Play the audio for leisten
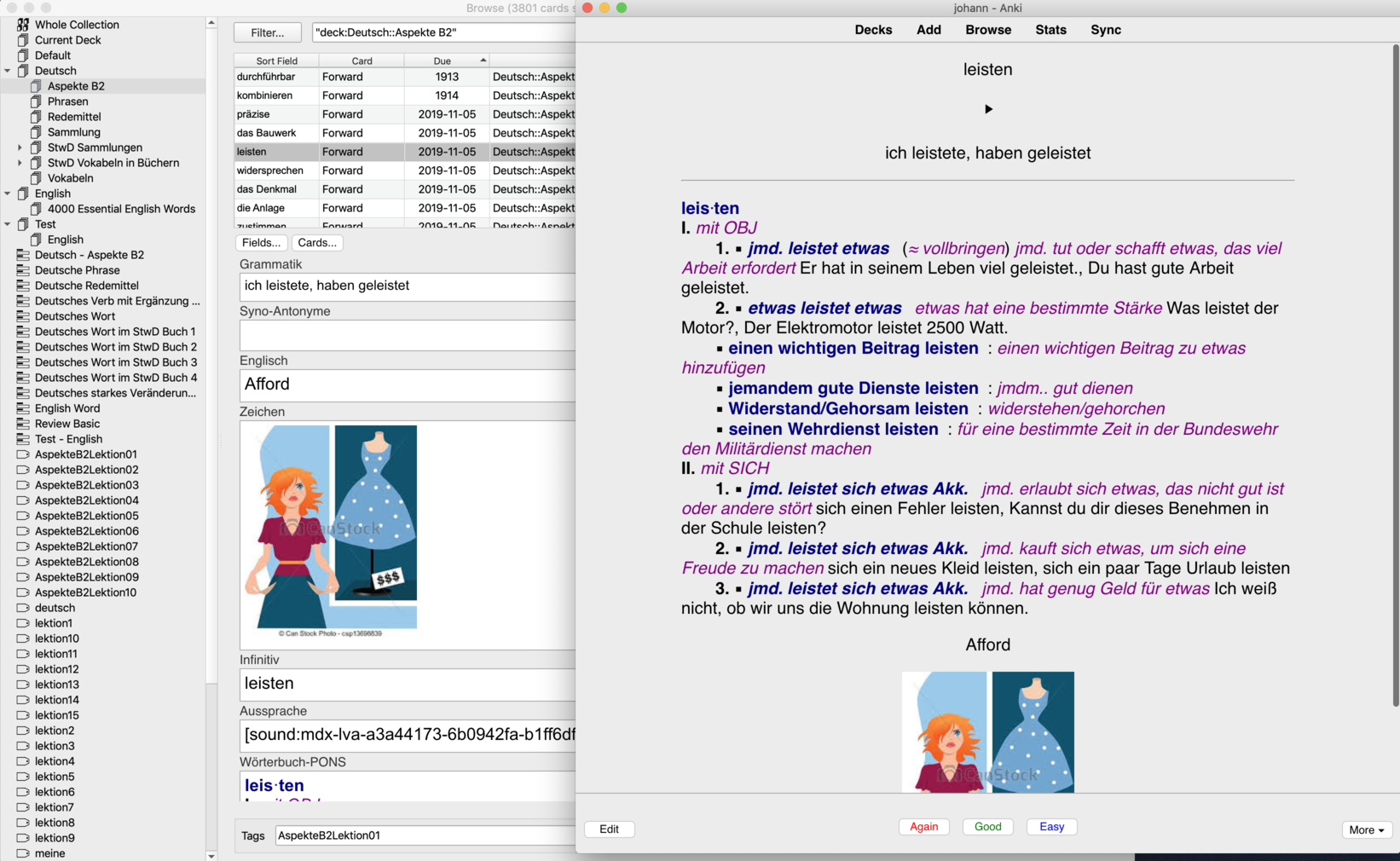Screen dimensions: 1400x861 tap(988, 109)
